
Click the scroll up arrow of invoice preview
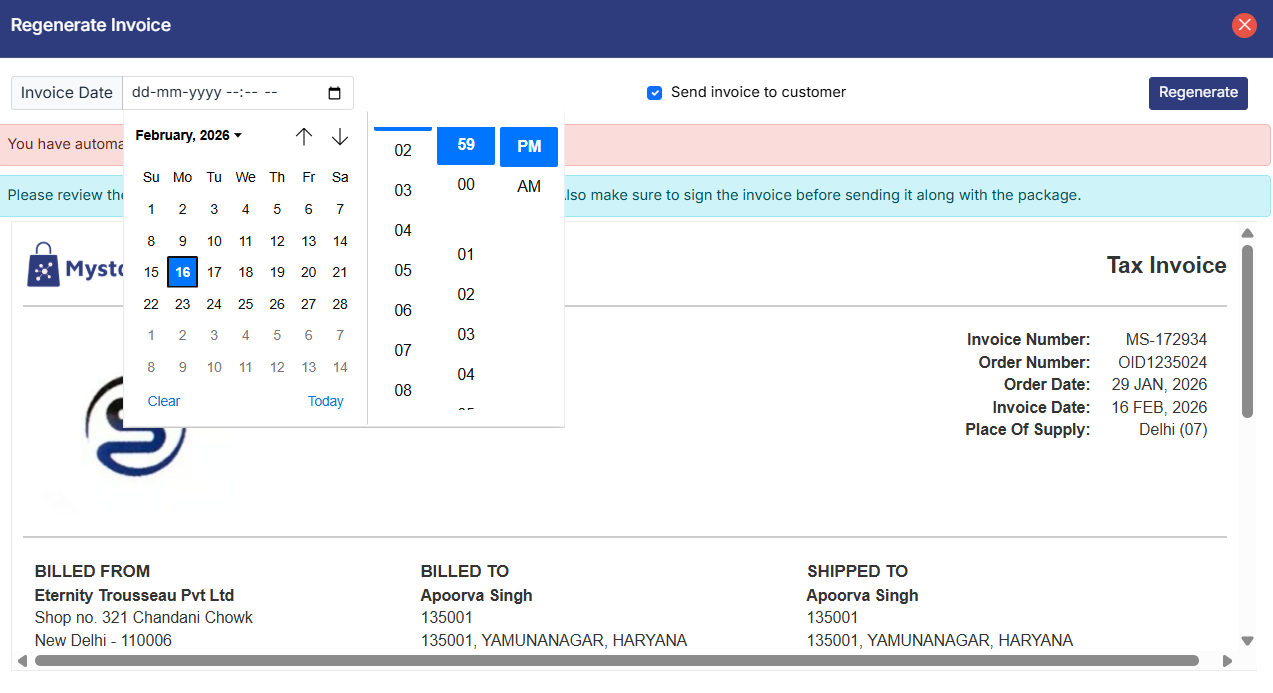1247,233
